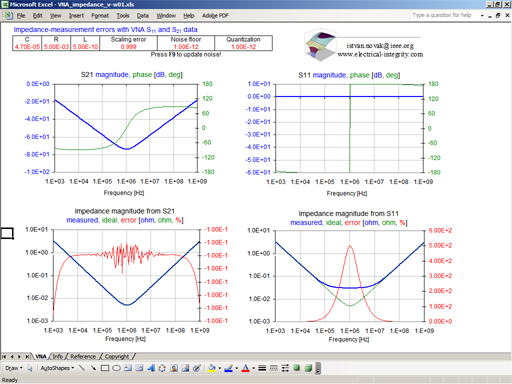Apply the Fill Color bucket icon

point(212,368)
